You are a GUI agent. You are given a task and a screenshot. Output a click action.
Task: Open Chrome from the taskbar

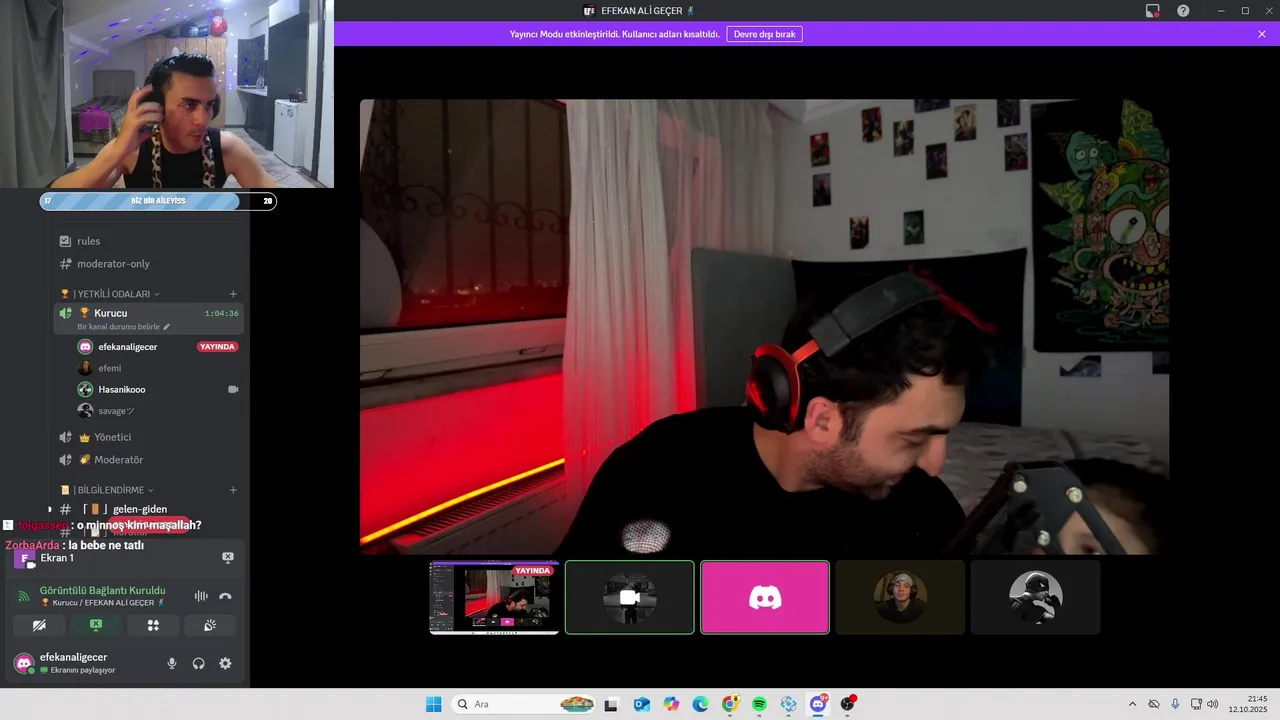click(x=730, y=704)
